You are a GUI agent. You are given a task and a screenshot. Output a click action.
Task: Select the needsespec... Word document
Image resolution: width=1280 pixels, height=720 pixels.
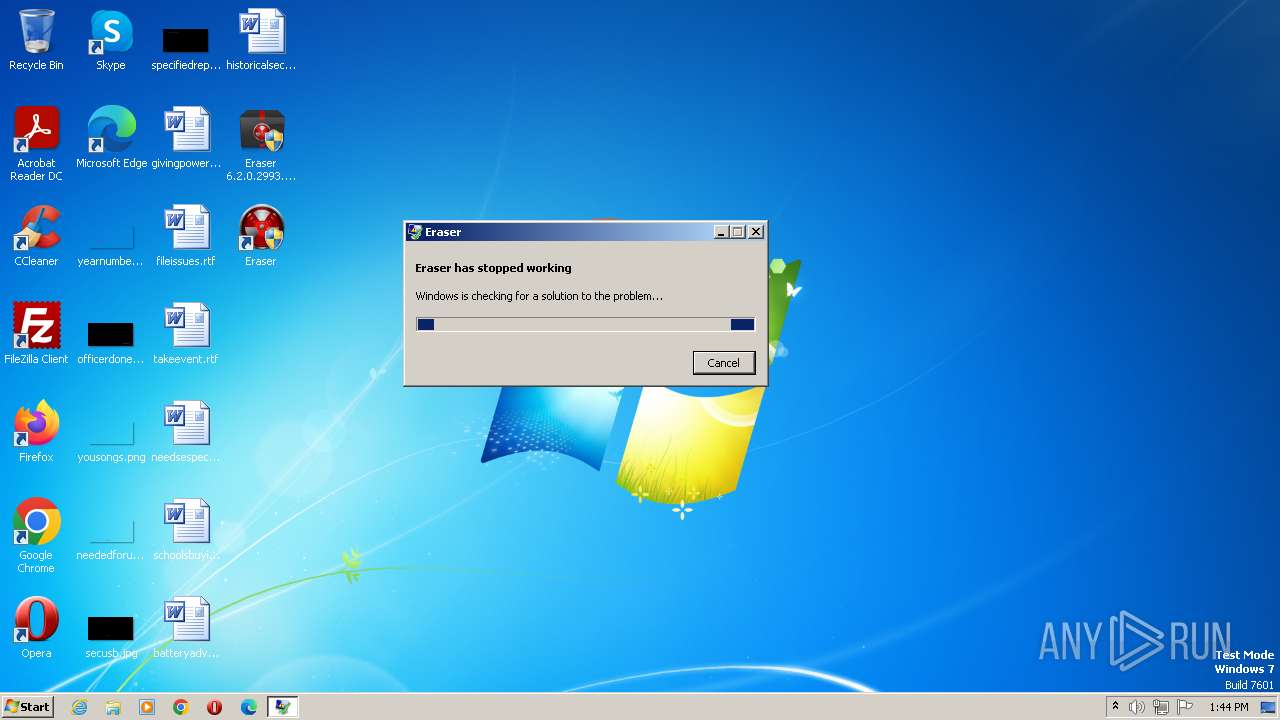point(186,432)
